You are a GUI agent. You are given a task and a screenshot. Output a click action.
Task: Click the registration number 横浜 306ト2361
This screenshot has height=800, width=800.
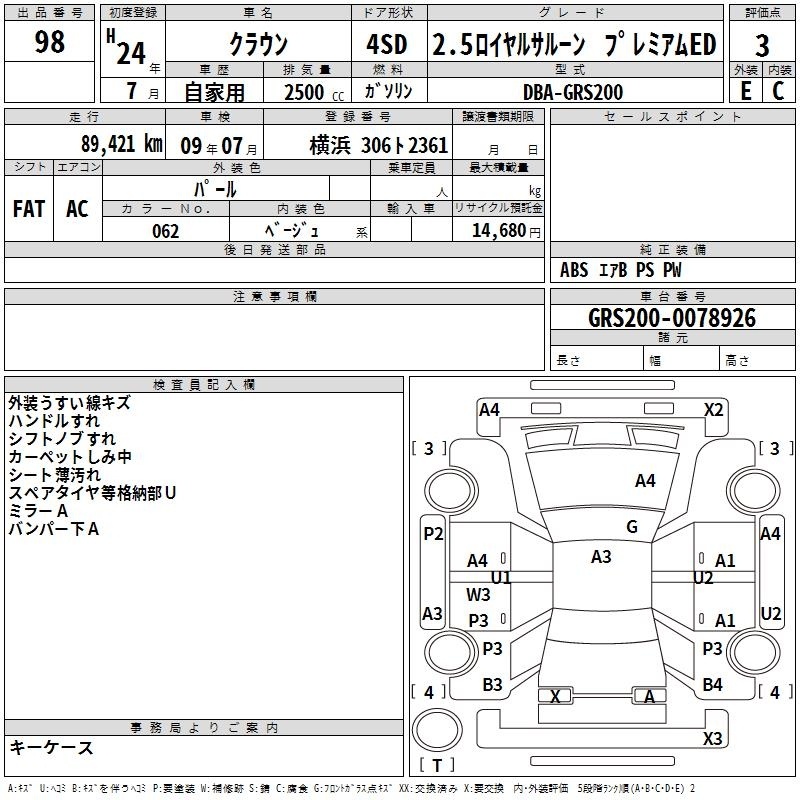click(x=378, y=145)
